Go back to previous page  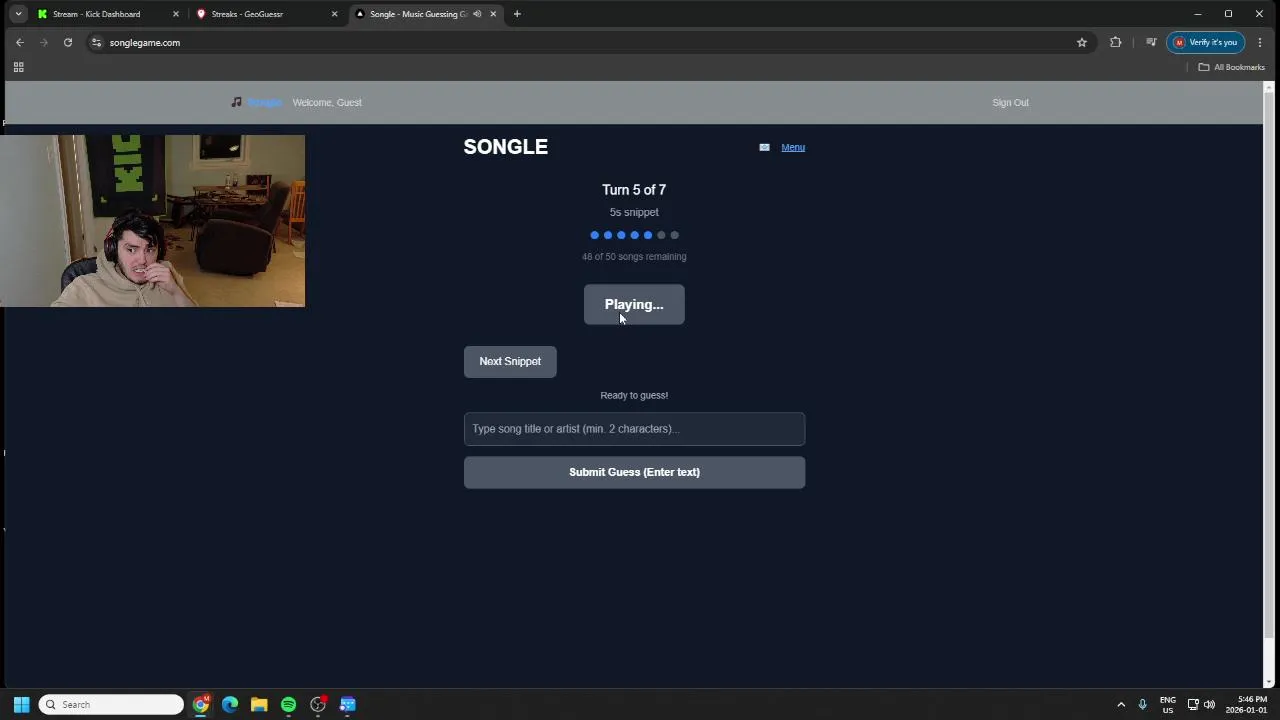(20, 42)
